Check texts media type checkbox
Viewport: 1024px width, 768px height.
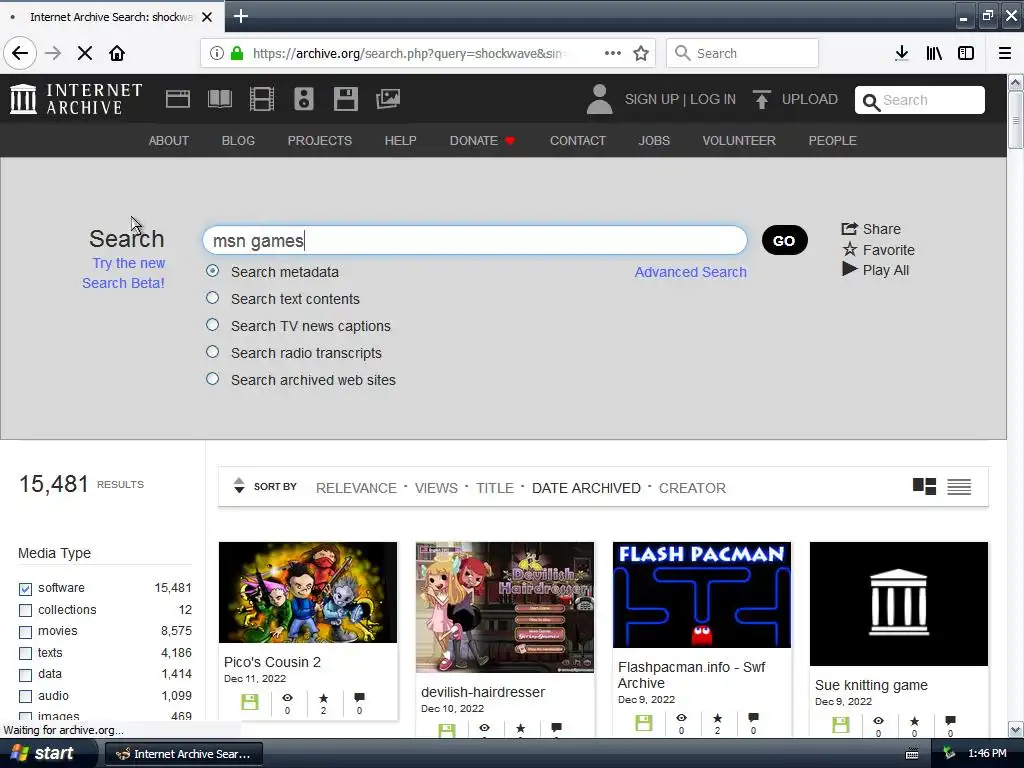click(x=25, y=654)
